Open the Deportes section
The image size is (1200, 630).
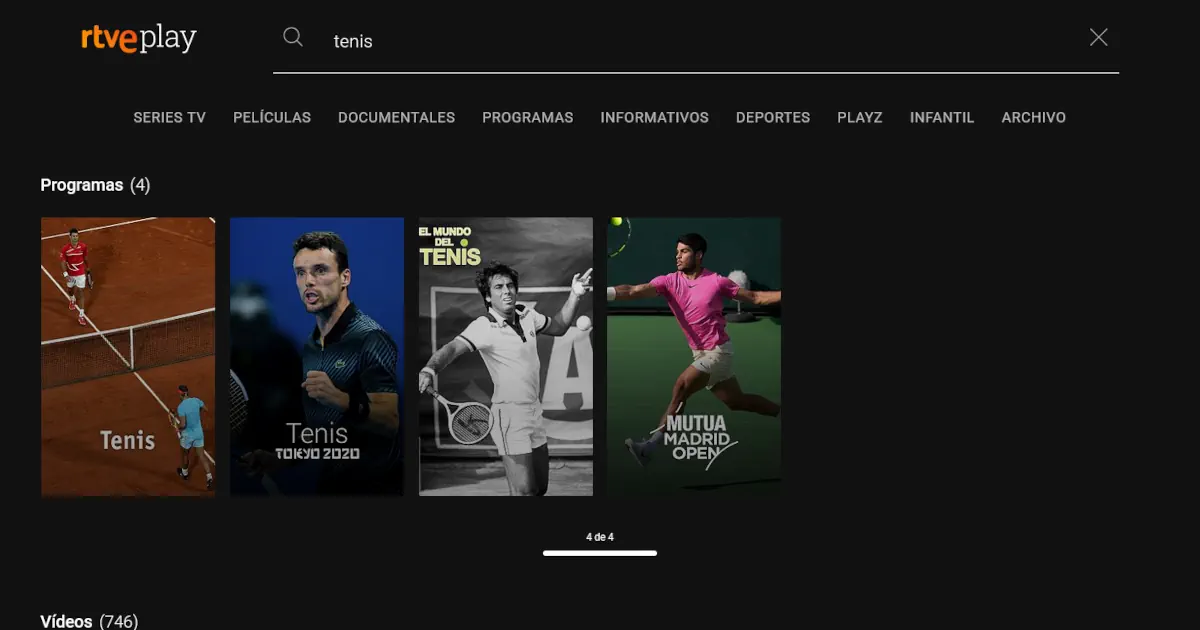tap(772, 117)
